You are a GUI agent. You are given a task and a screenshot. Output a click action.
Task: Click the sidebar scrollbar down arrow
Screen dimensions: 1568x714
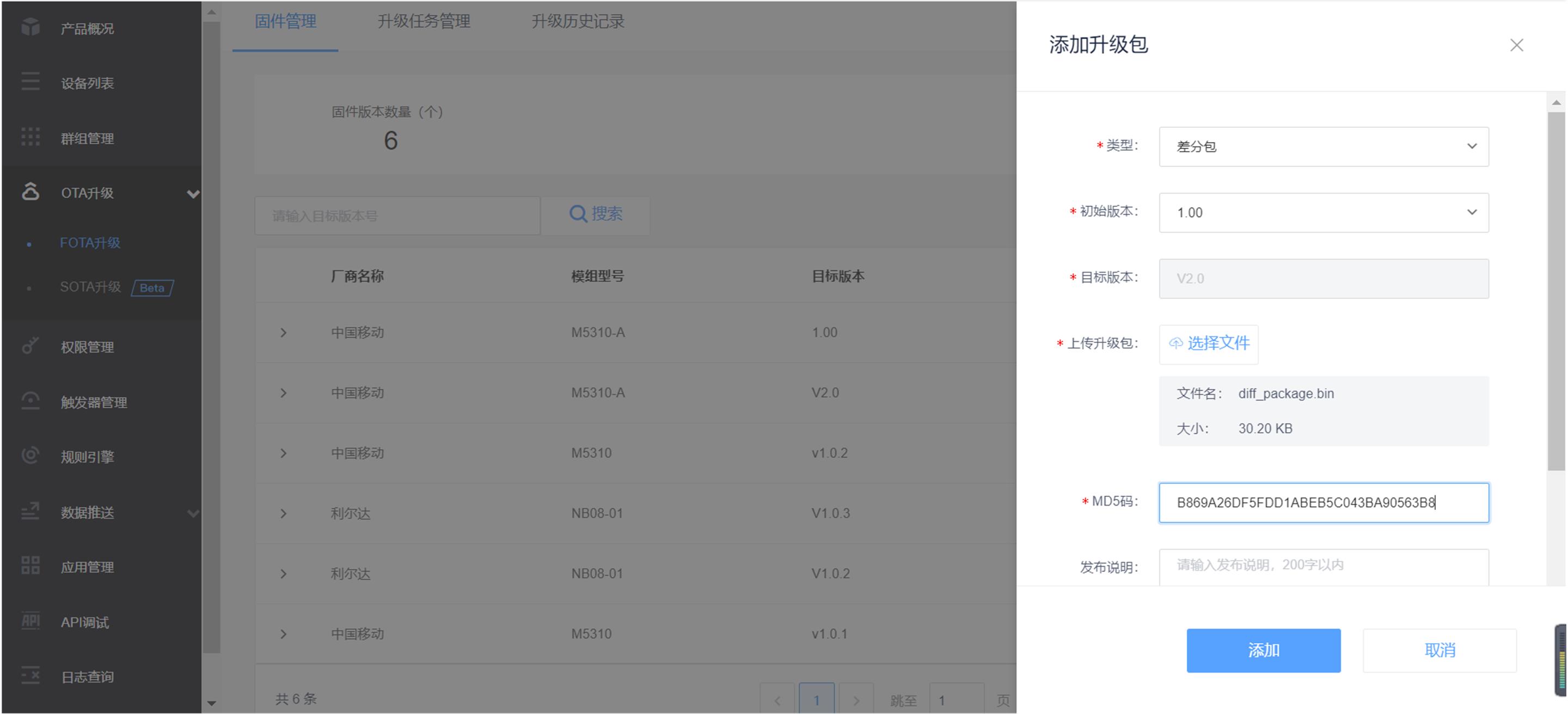click(x=211, y=704)
